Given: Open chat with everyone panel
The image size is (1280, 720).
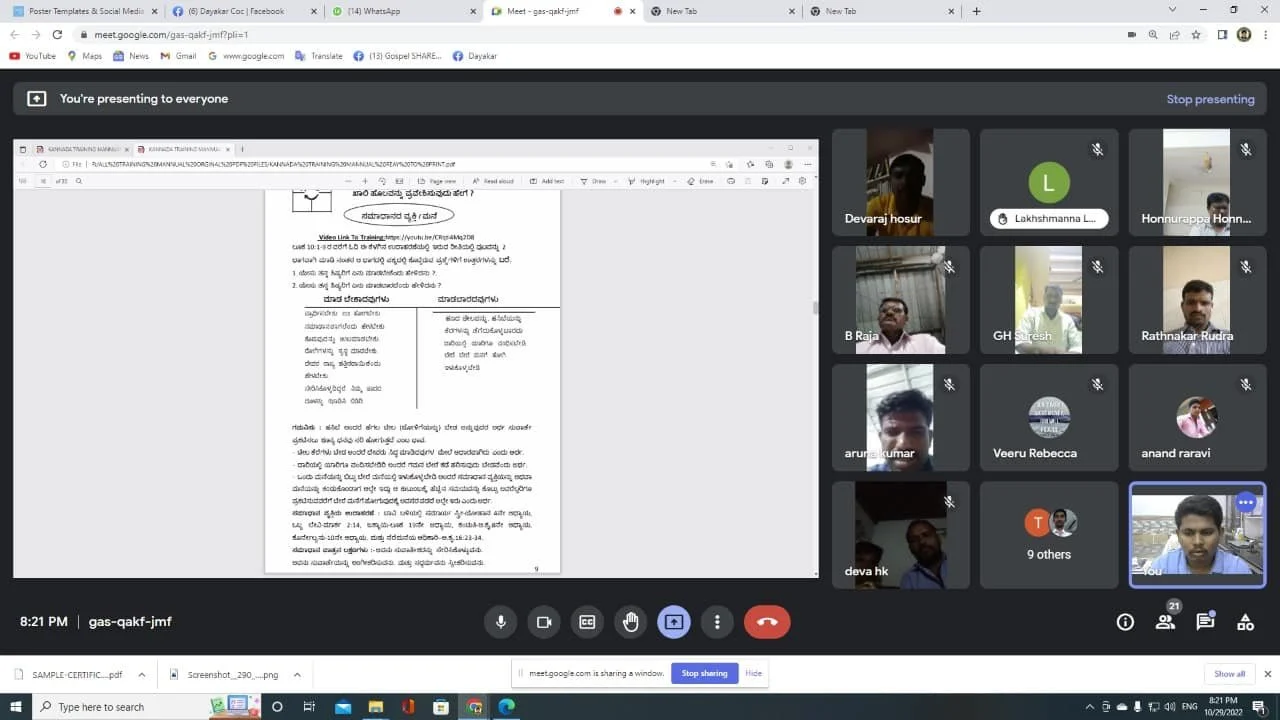Looking at the screenshot, I should tap(1205, 622).
